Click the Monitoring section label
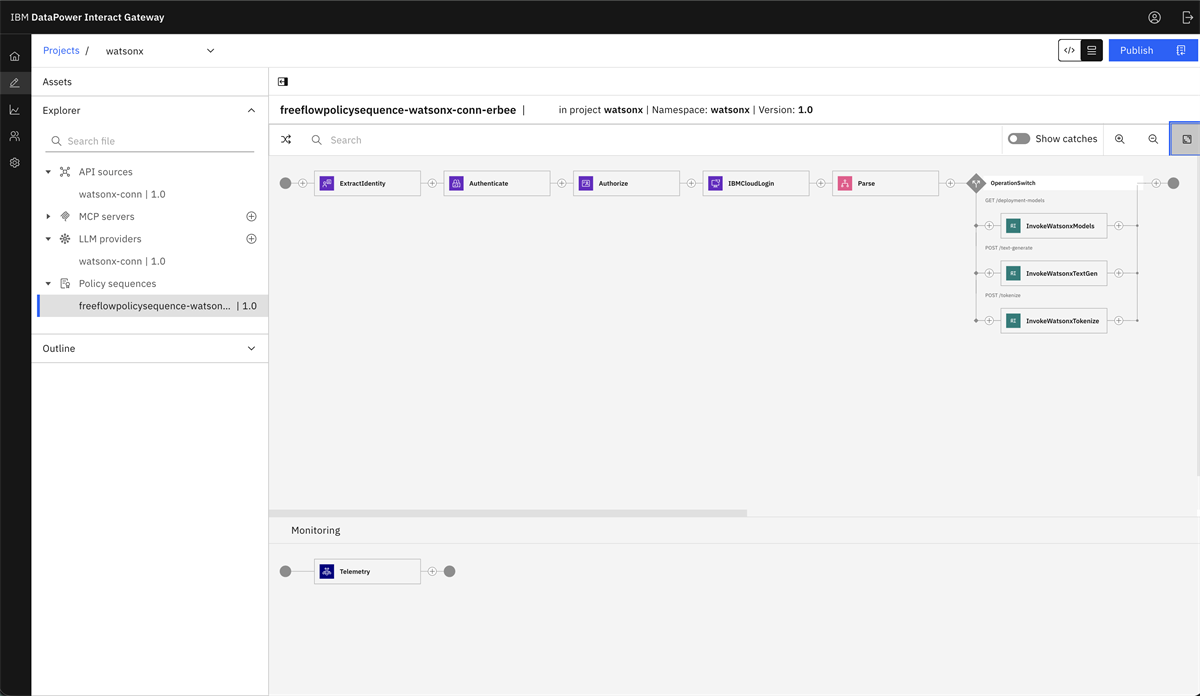 pyautogui.click(x=316, y=530)
